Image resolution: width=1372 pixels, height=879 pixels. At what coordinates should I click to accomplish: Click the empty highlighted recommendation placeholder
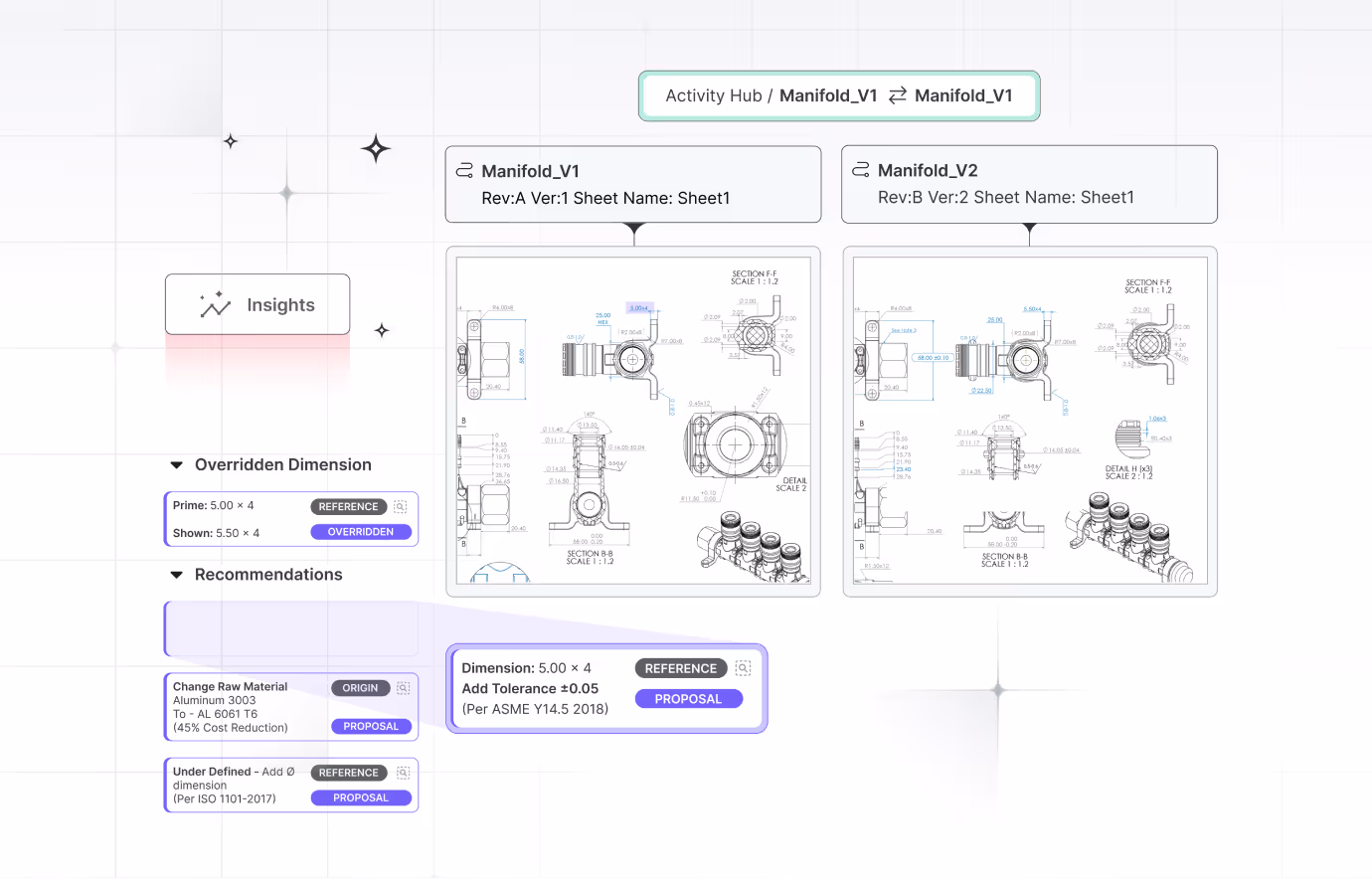coord(290,628)
